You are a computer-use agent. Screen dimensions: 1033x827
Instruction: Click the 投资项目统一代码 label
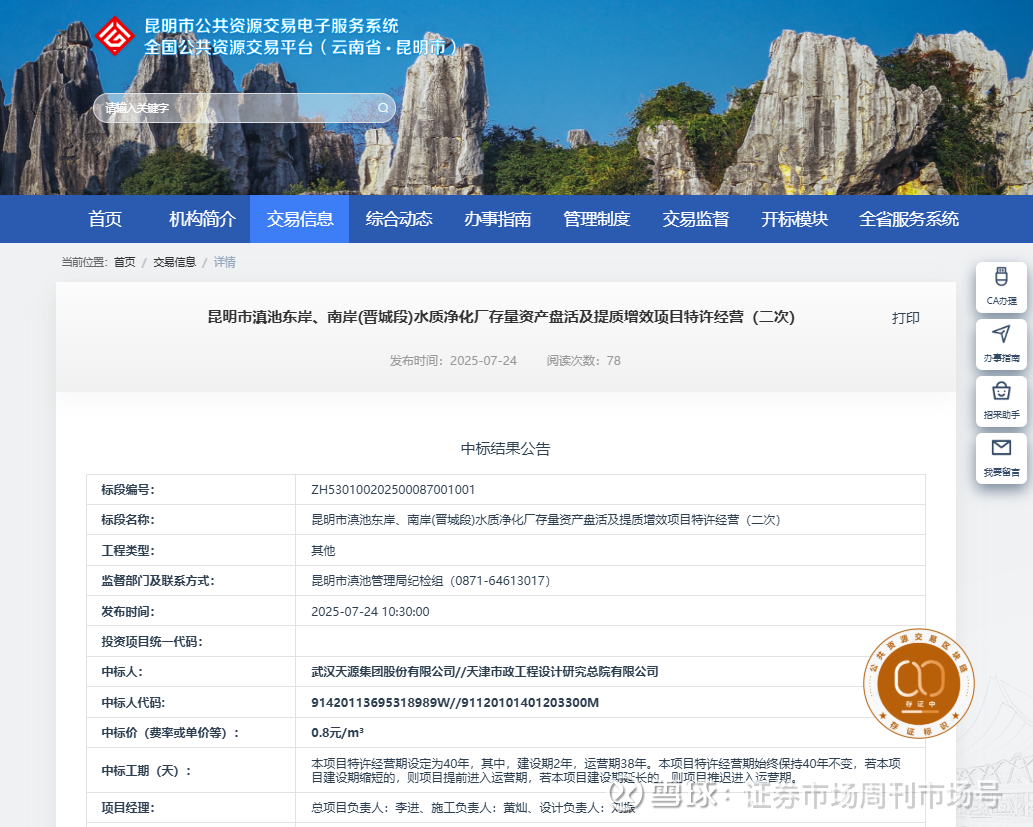[152, 642]
